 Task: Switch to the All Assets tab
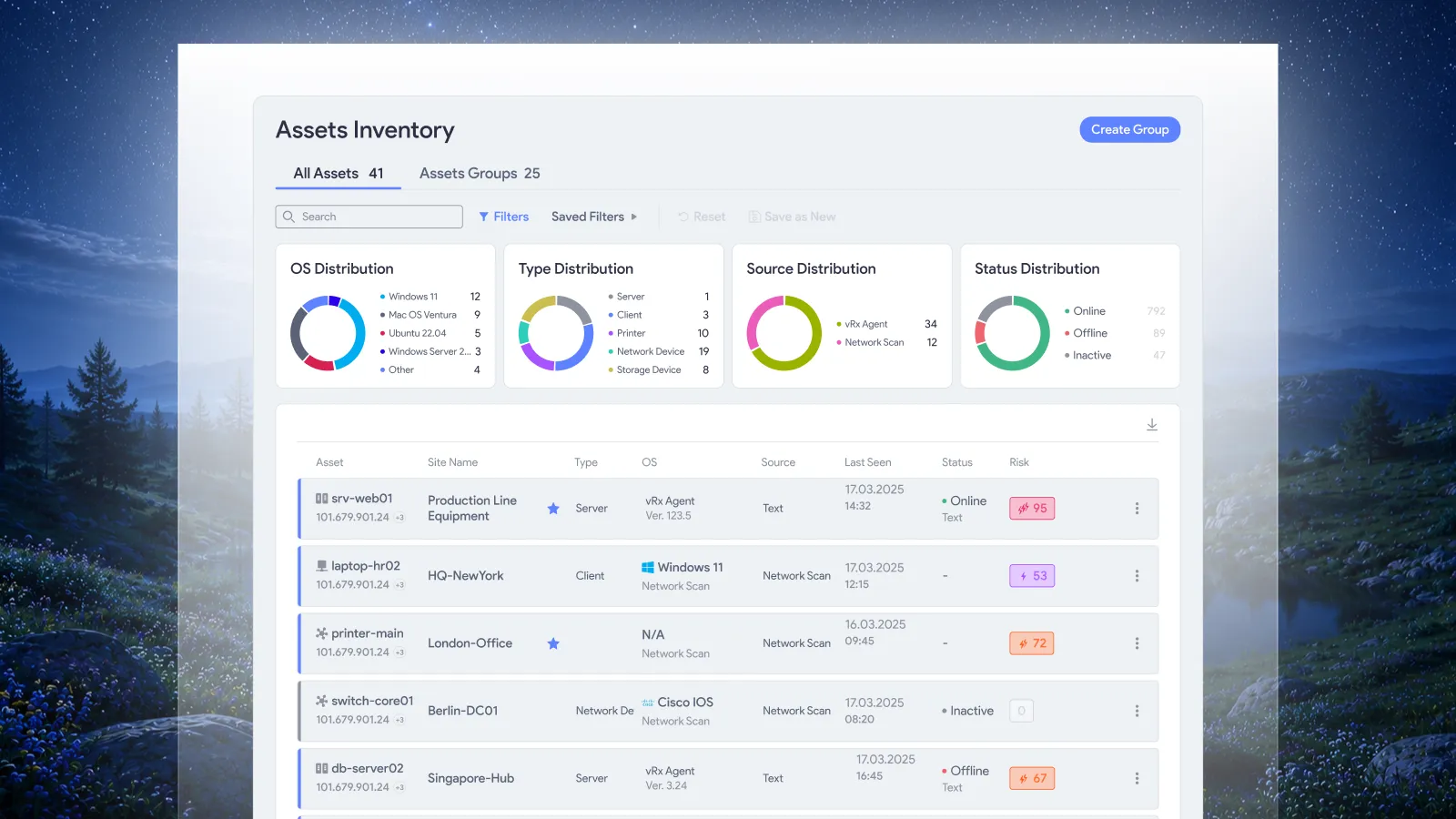pos(339,173)
